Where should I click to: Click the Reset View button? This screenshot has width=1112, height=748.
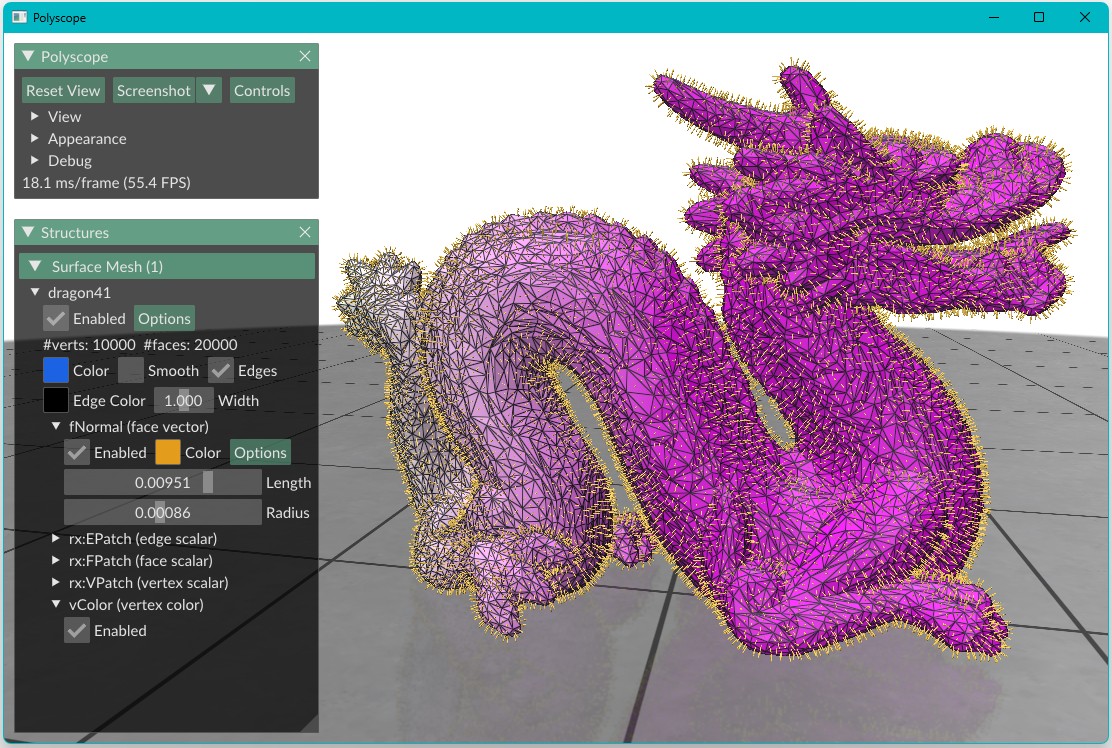pos(63,91)
